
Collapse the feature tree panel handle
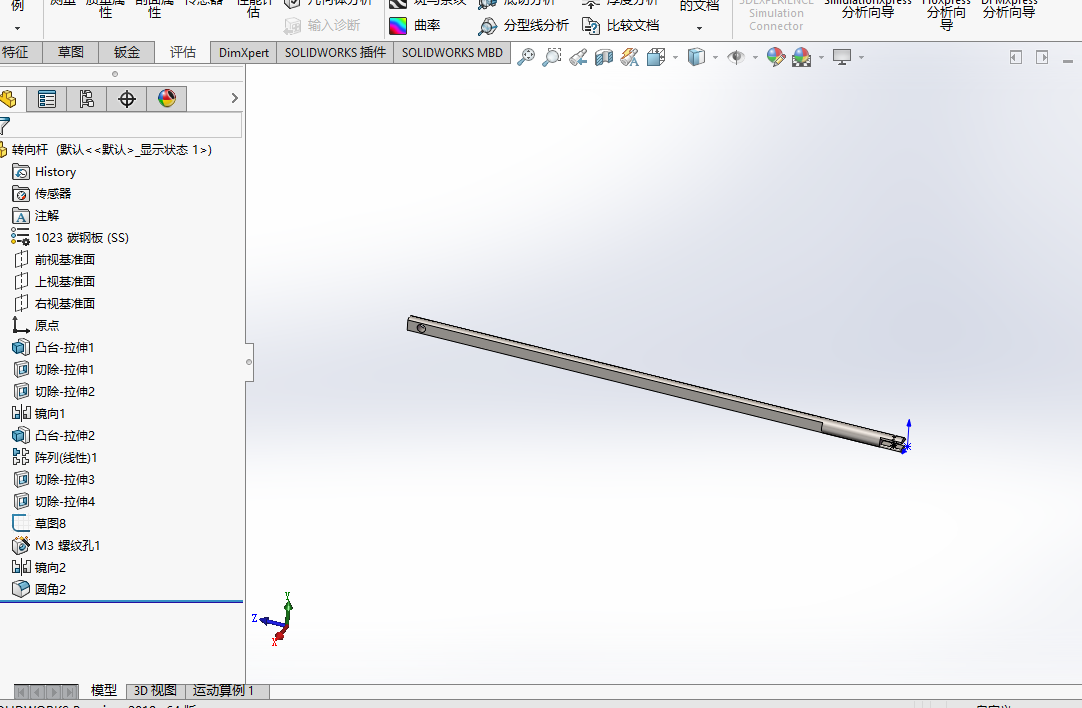tap(249, 362)
